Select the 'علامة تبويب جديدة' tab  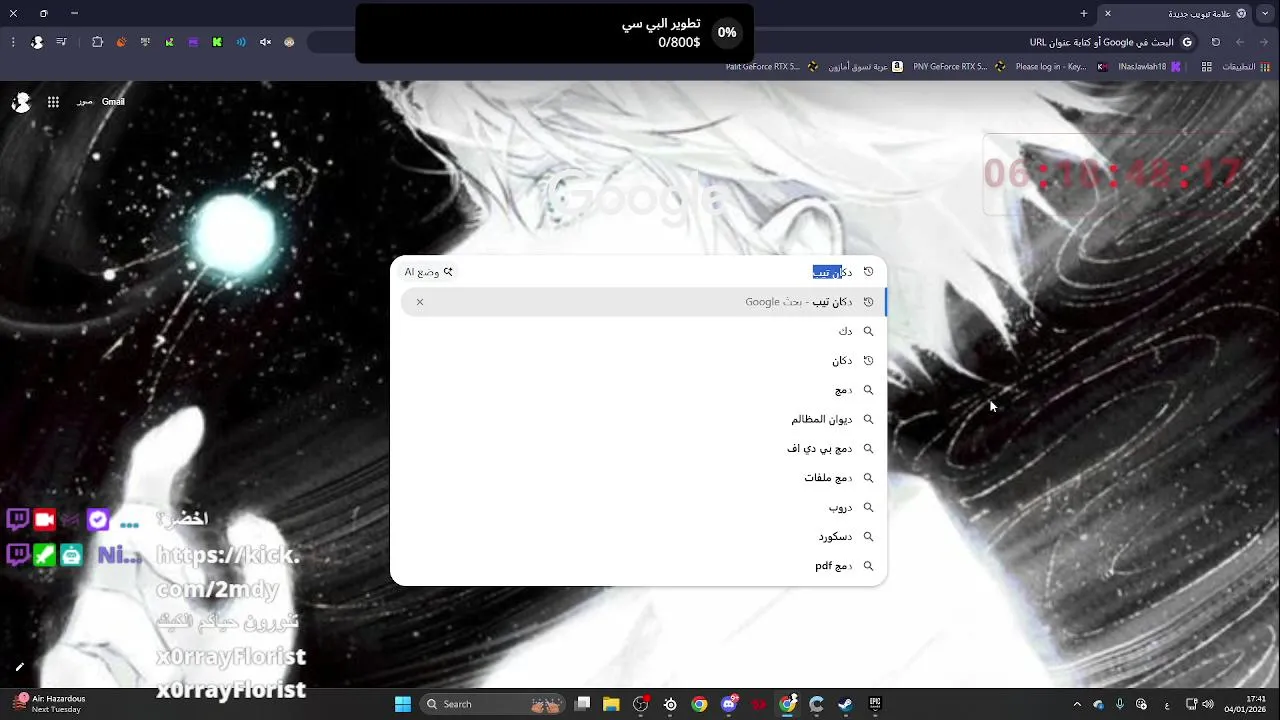pyautogui.click(x=1176, y=14)
